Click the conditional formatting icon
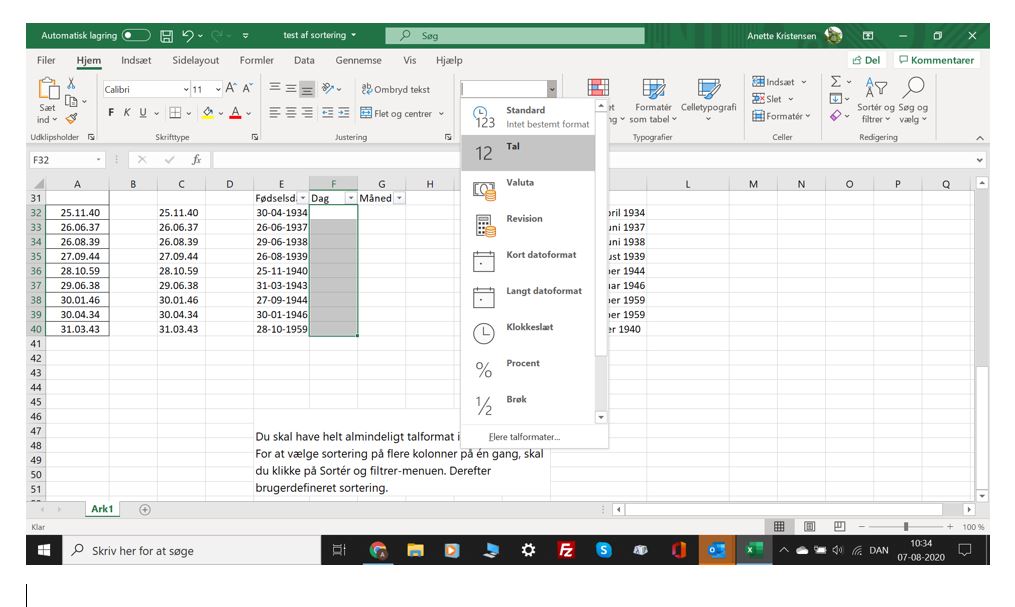The width and height of the screenshot is (1015, 607). point(598,87)
